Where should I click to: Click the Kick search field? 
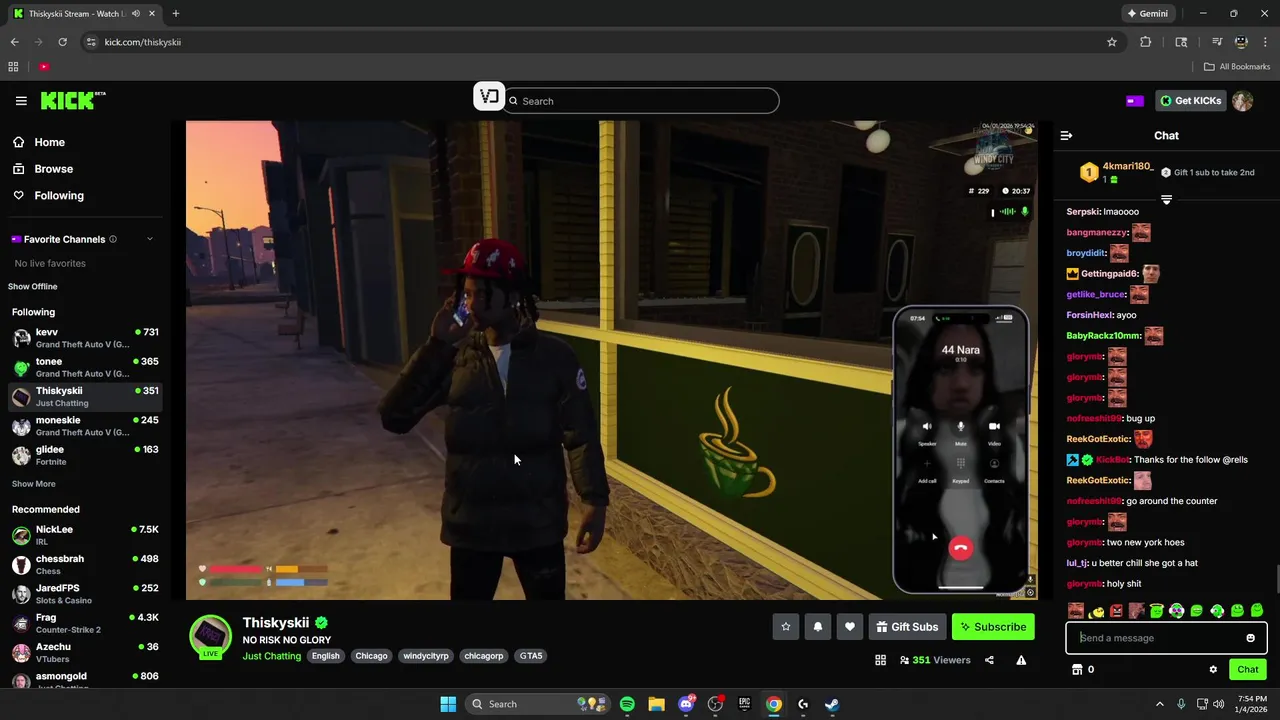point(641,101)
